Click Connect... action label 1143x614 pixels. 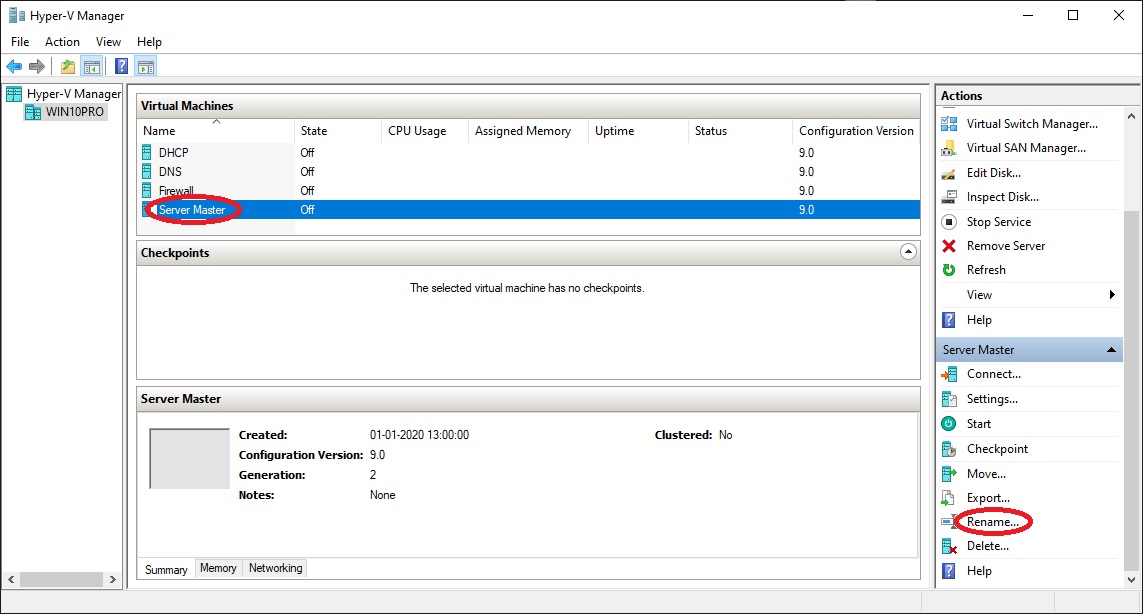pos(994,374)
